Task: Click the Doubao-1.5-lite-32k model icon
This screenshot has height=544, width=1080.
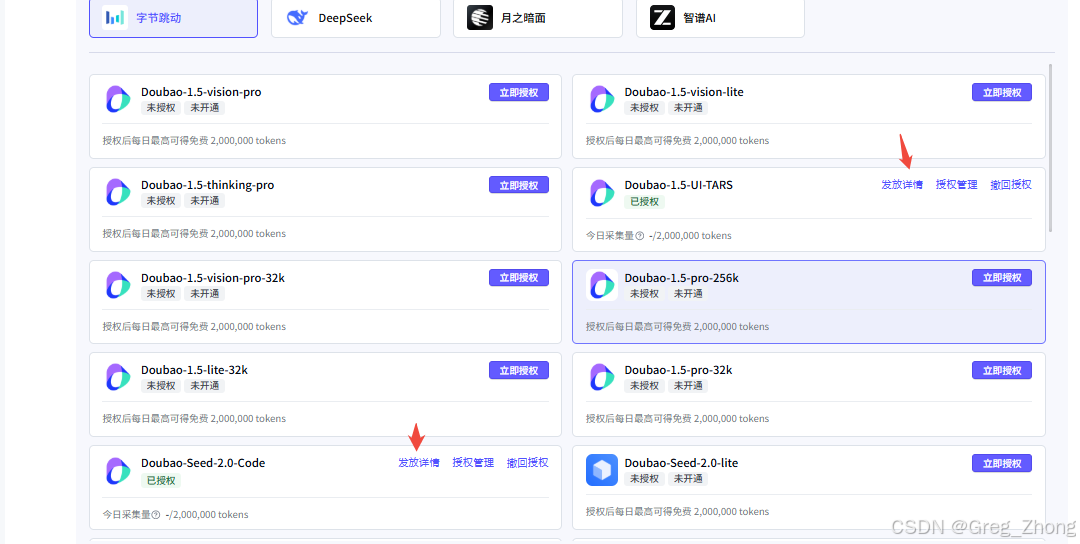Action: 118,377
